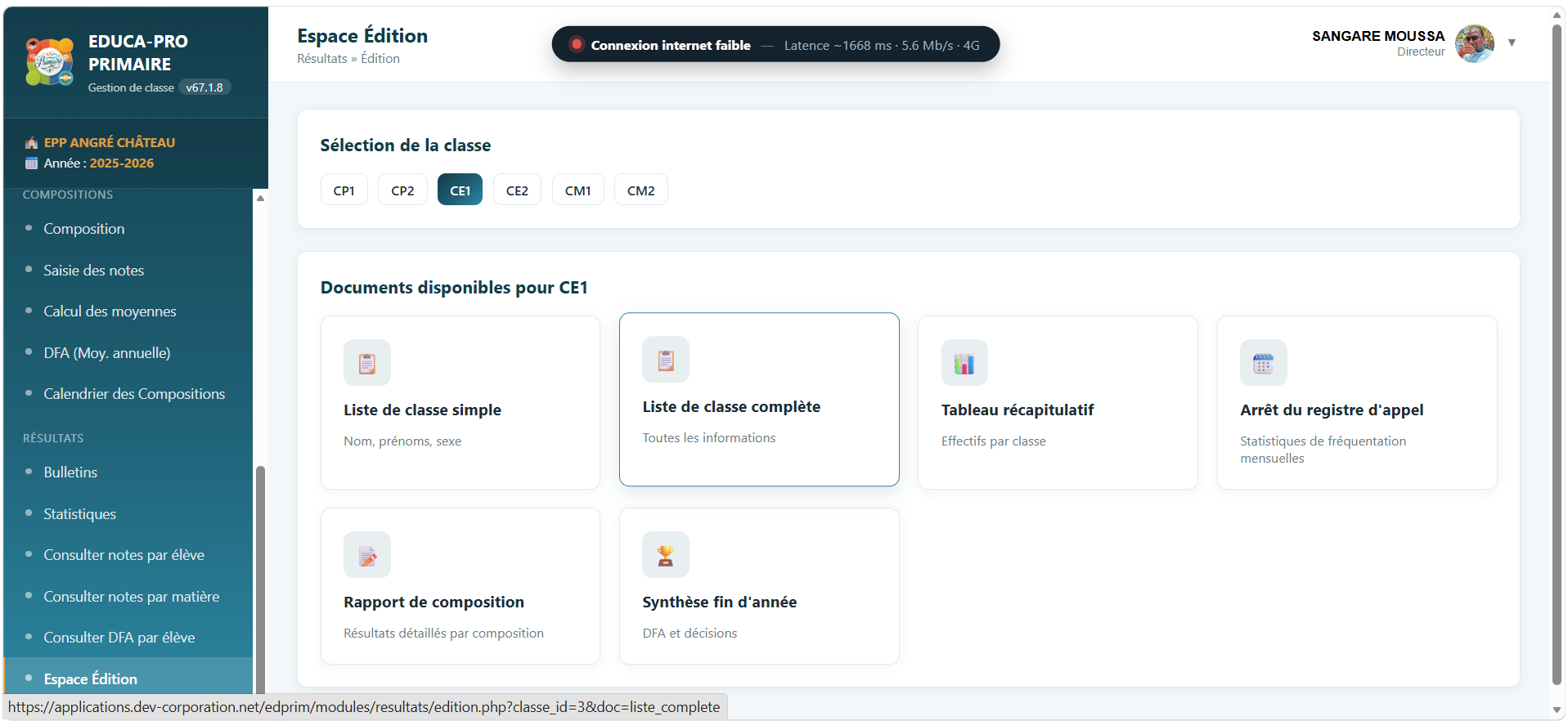Click the sidebar vertical scrollbar thumb
The height and width of the screenshot is (721, 1568).
[x=260, y=580]
